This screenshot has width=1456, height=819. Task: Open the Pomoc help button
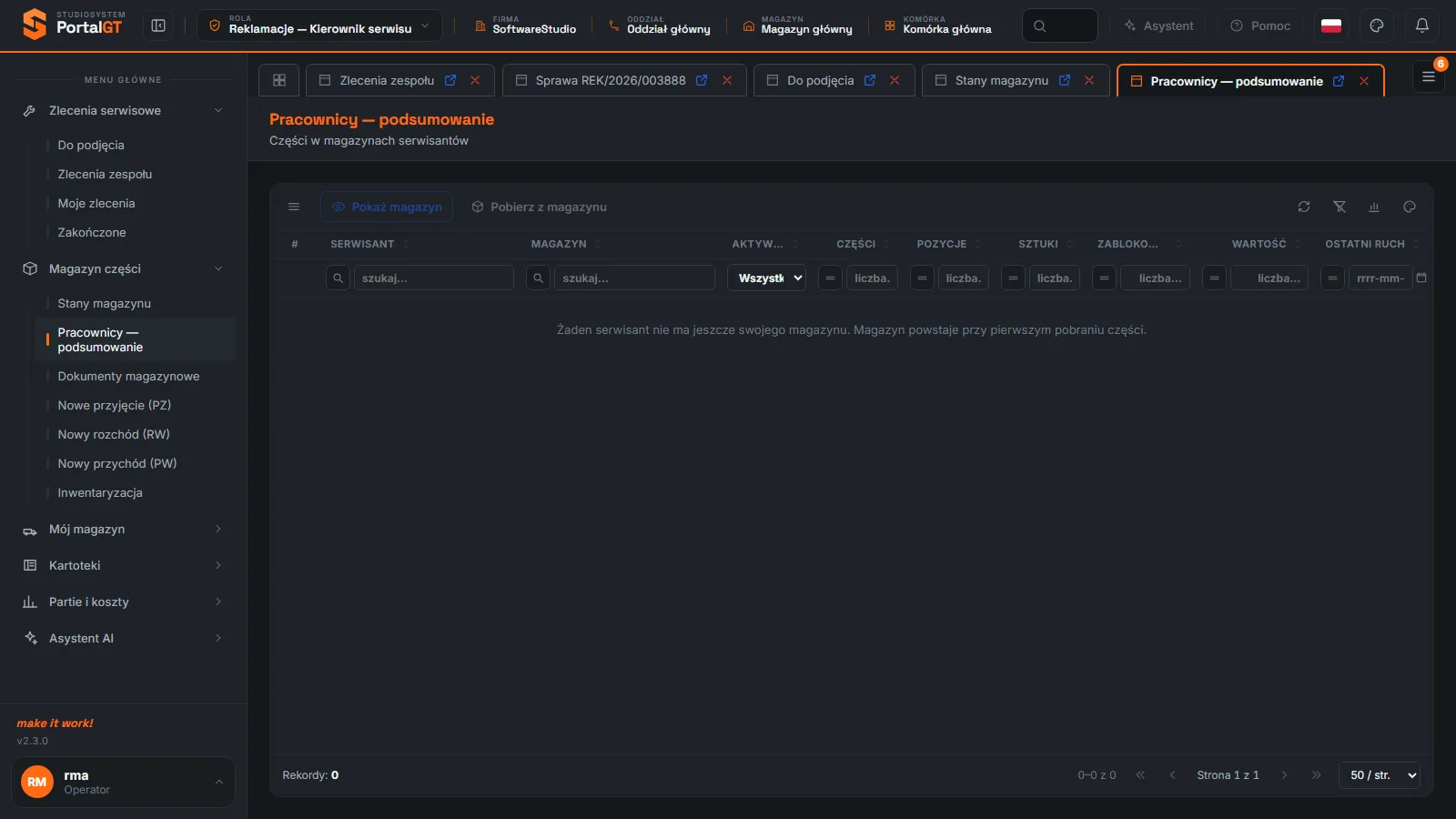point(1260,25)
